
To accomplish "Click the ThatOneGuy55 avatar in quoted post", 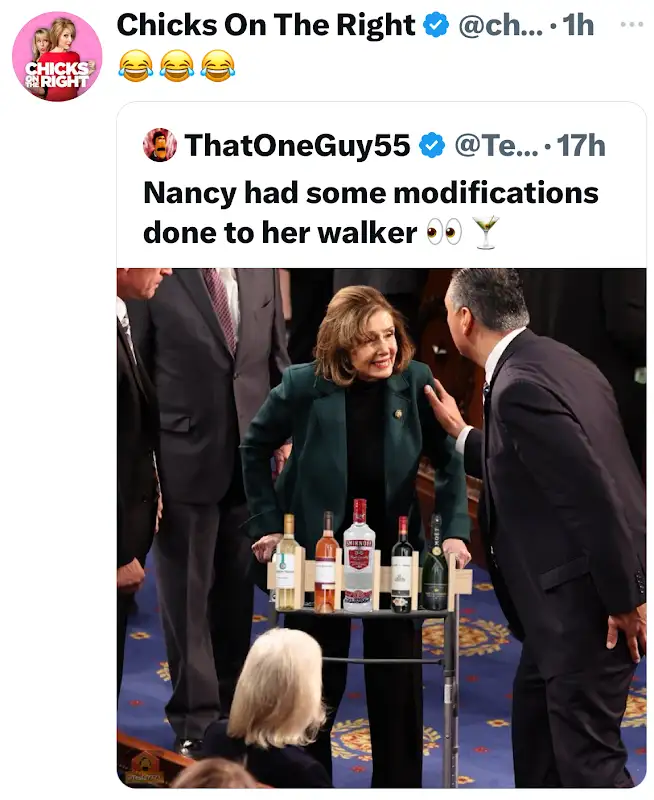I will [x=160, y=145].
